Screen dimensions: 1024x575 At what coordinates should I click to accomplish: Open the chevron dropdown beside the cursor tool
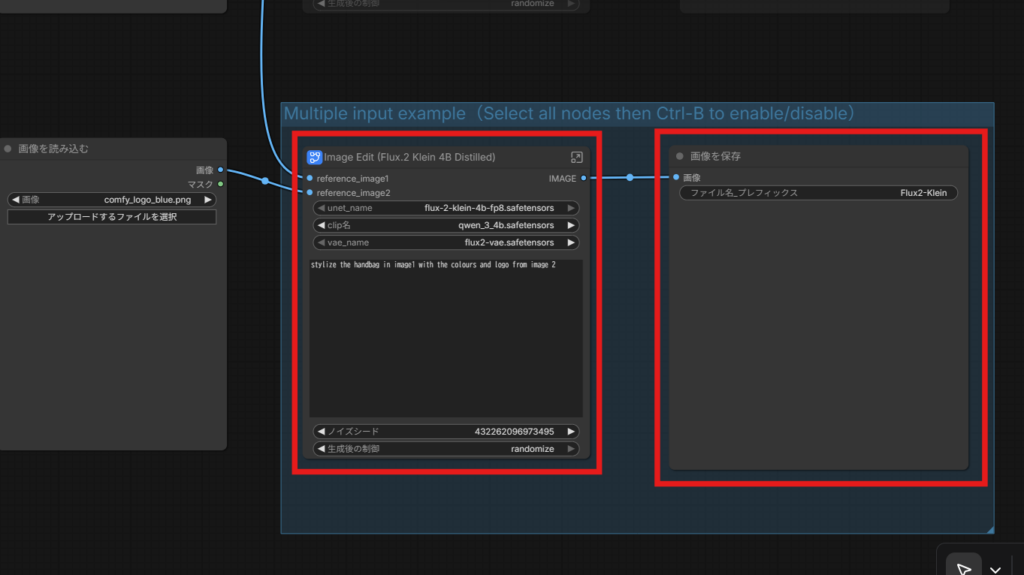tap(996, 567)
